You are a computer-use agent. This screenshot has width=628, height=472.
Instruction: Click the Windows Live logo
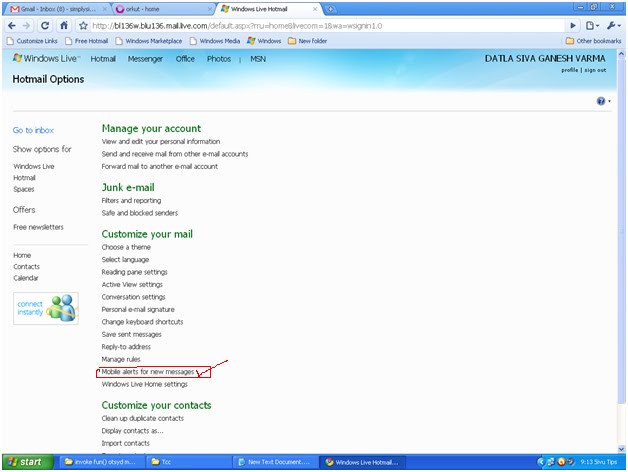[x=46, y=58]
